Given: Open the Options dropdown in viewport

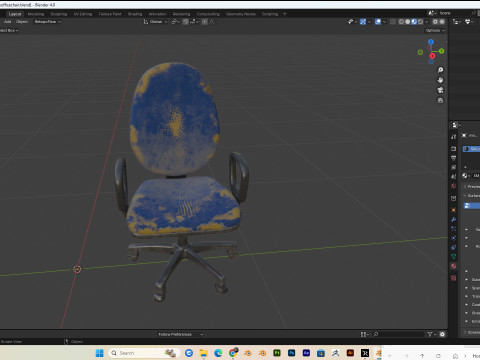Looking at the screenshot, I should coord(435,30).
